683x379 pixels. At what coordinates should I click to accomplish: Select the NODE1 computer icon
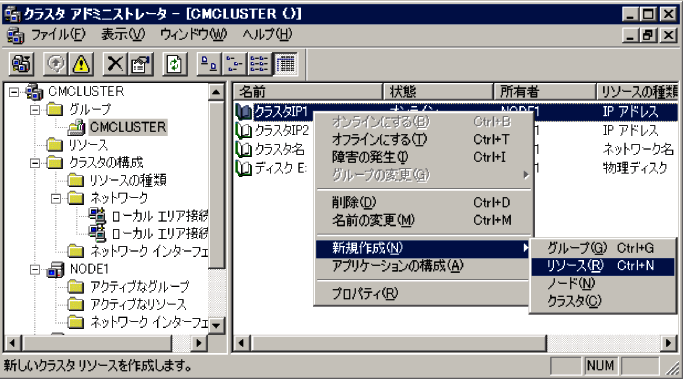click(x=56, y=269)
